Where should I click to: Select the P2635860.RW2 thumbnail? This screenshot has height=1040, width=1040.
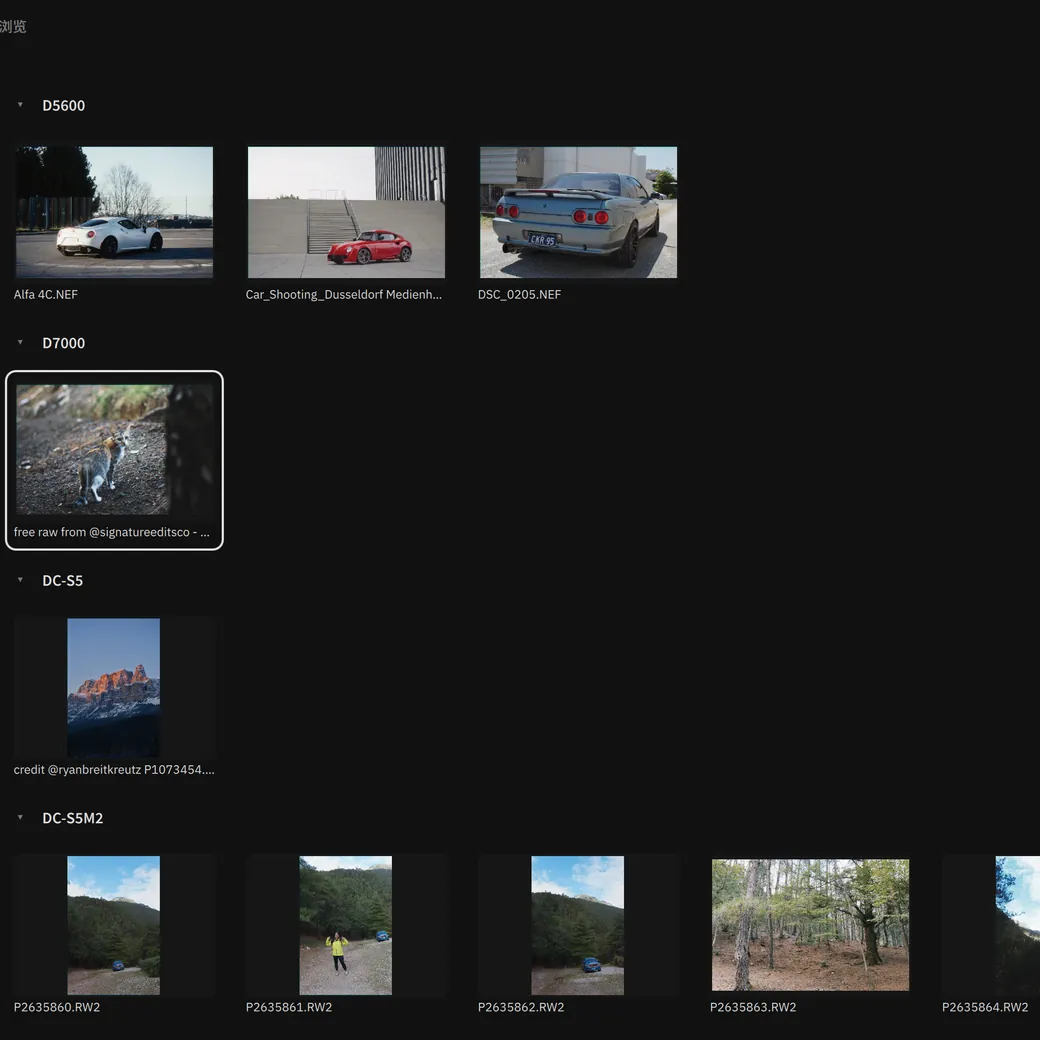tap(113, 925)
